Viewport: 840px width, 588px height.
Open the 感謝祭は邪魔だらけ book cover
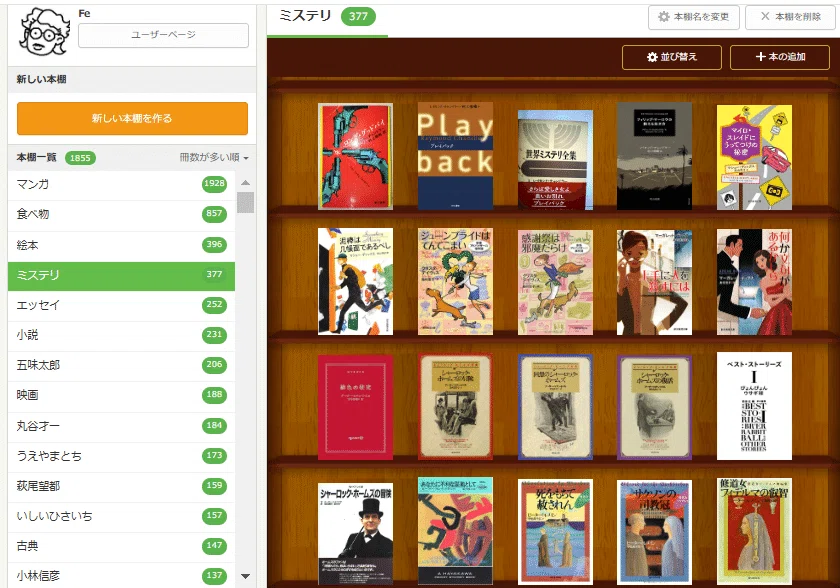(x=555, y=283)
